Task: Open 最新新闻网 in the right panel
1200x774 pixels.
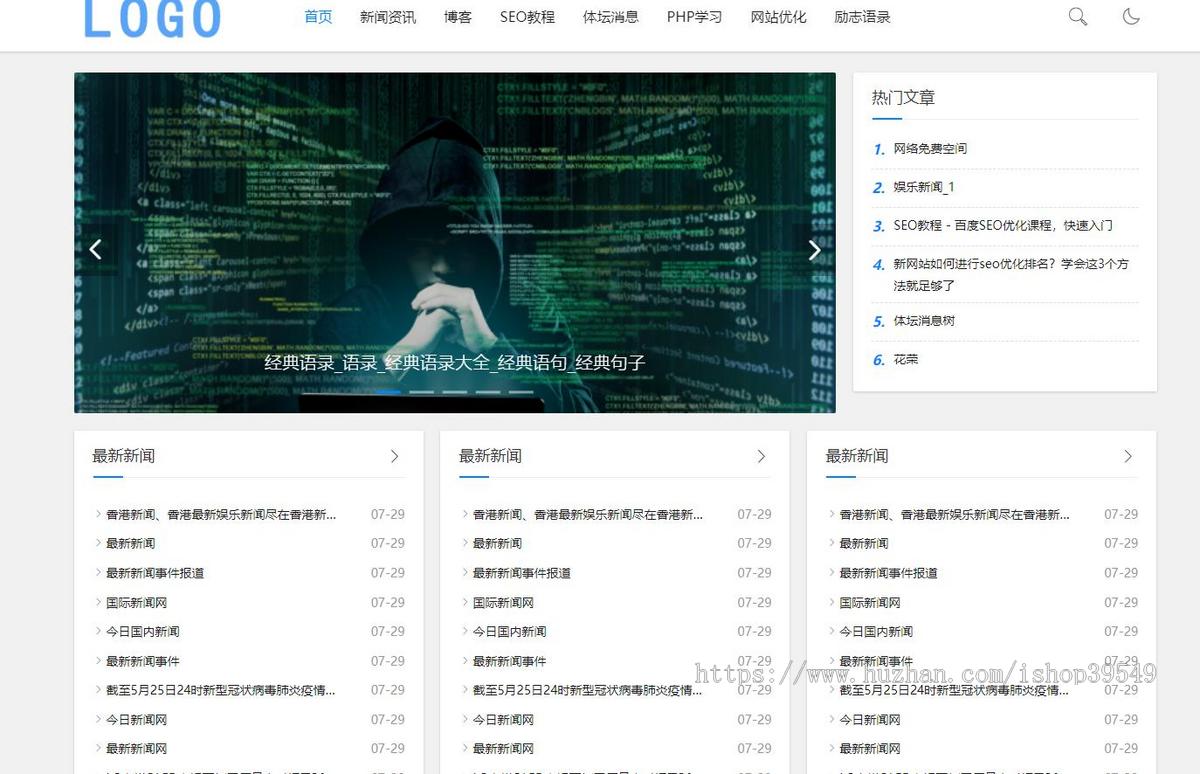Action: tap(870, 748)
